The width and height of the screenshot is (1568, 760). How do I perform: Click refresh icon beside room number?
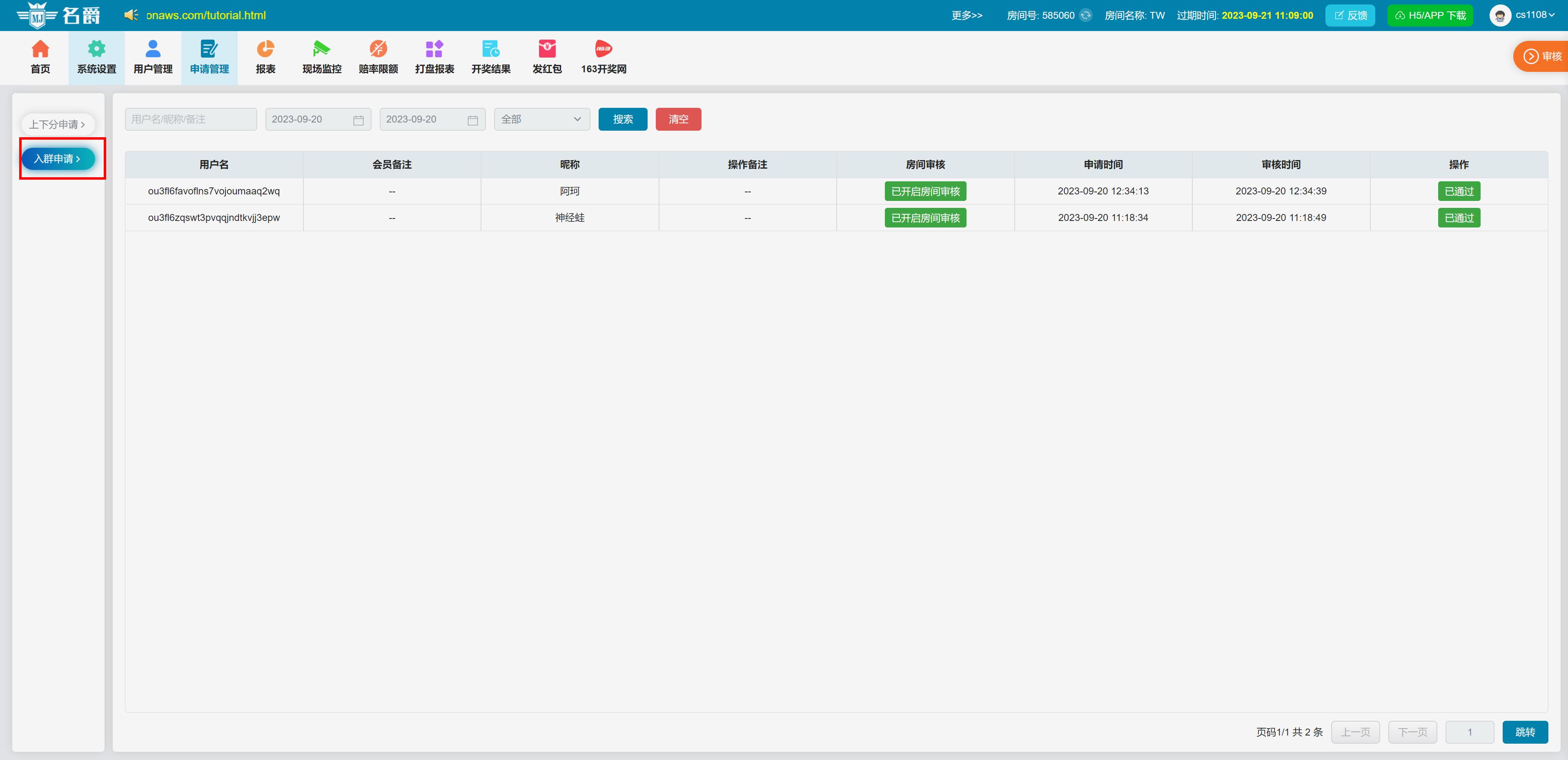click(x=1085, y=15)
